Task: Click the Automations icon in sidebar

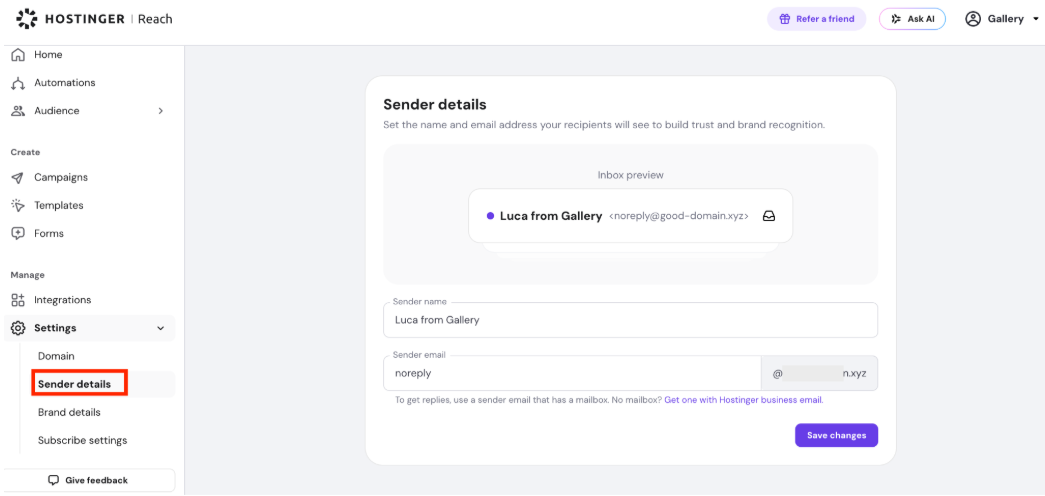Action: (x=18, y=83)
